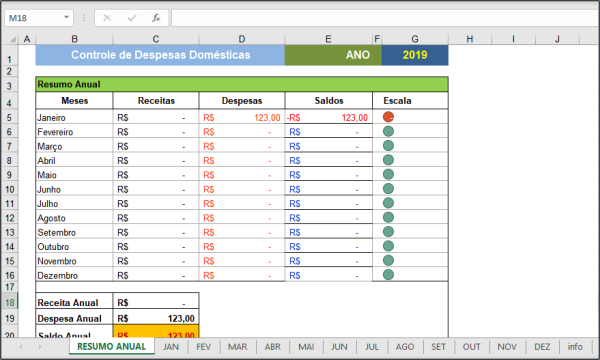Click the green scale indicator for Fevereiro
The height and width of the screenshot is (360, 600).
point(388,131)
